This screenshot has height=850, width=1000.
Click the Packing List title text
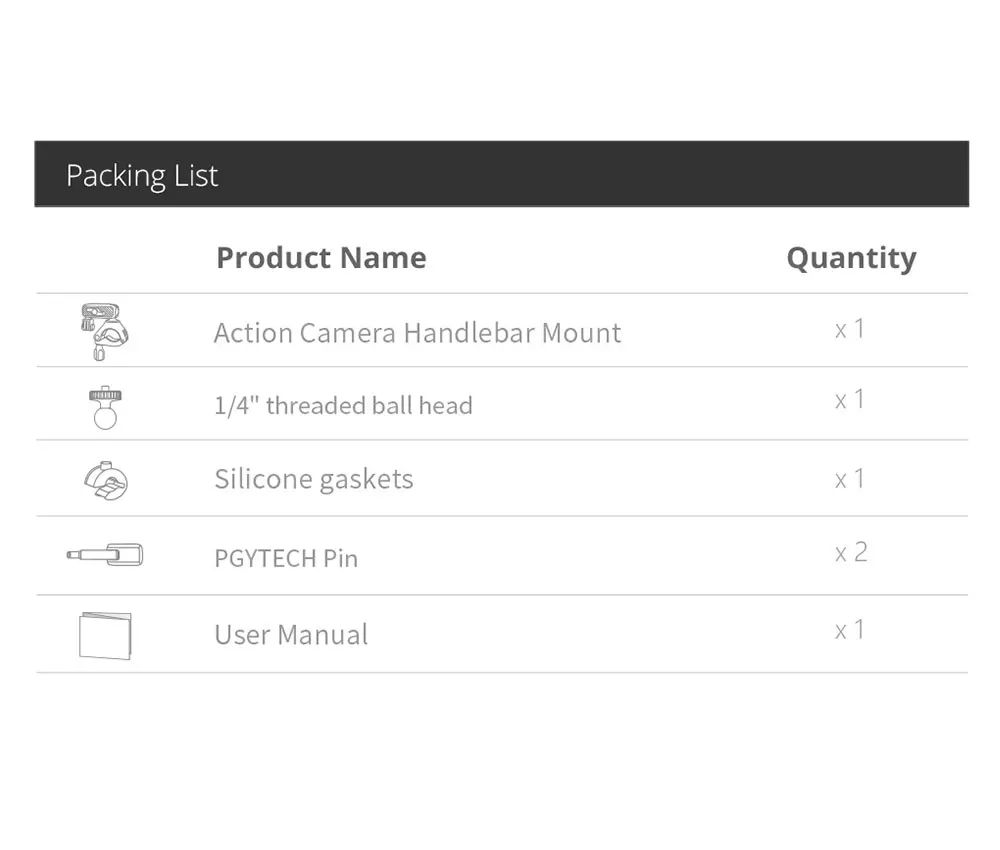point(142,176)
